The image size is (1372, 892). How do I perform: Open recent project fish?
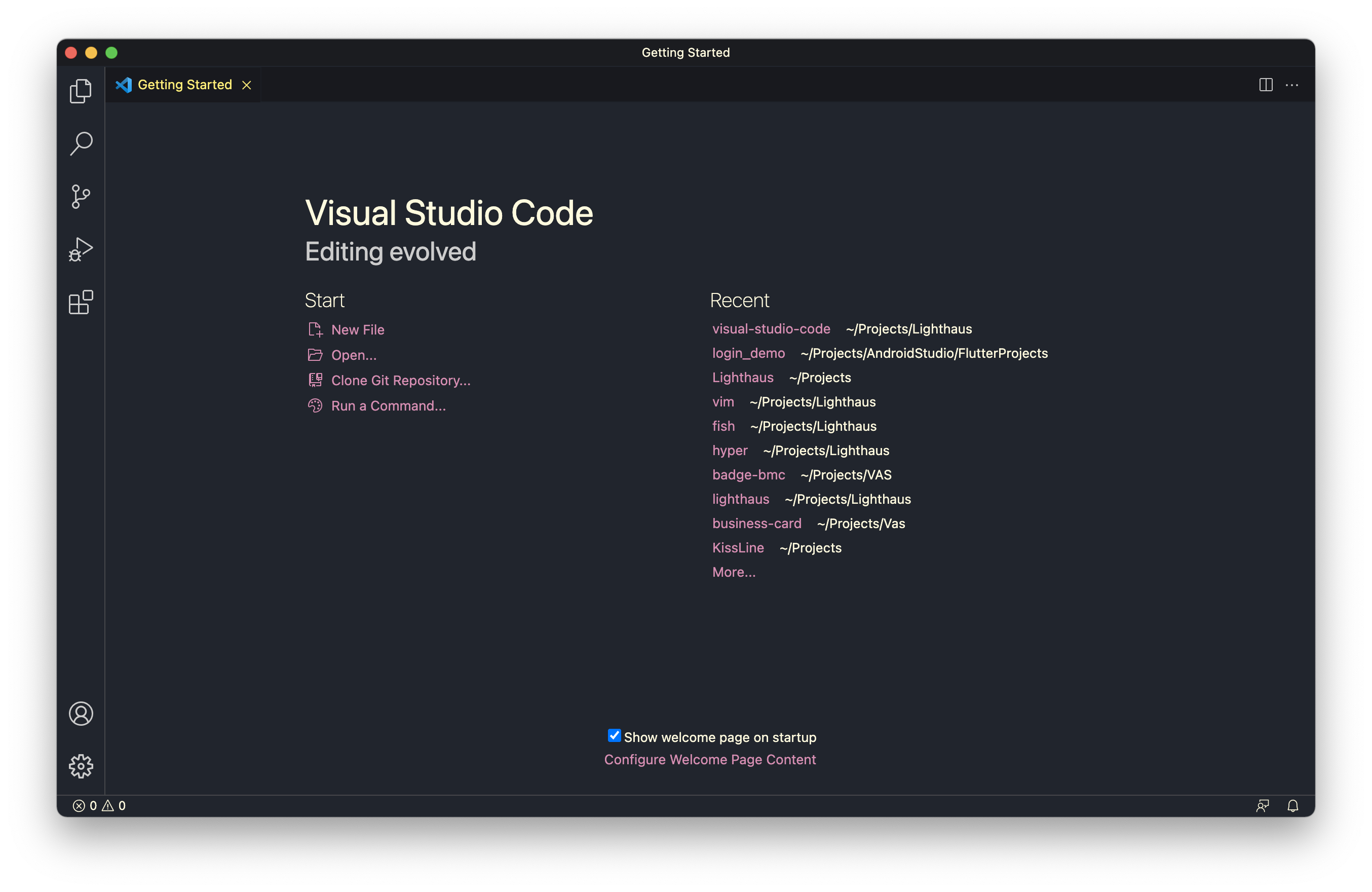(x=723, y=426)
